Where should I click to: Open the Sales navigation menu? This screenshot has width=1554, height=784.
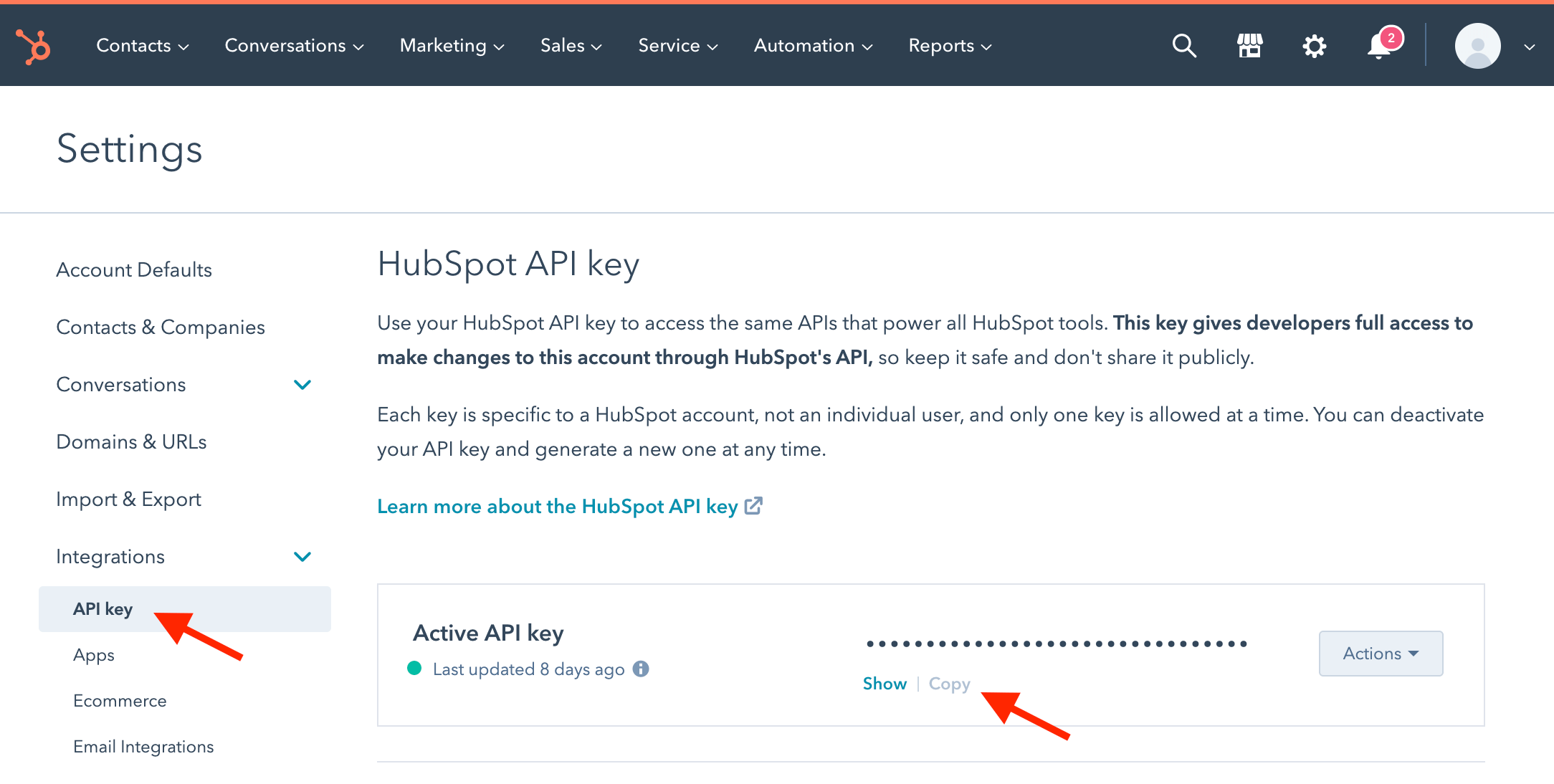click(571, 46)
